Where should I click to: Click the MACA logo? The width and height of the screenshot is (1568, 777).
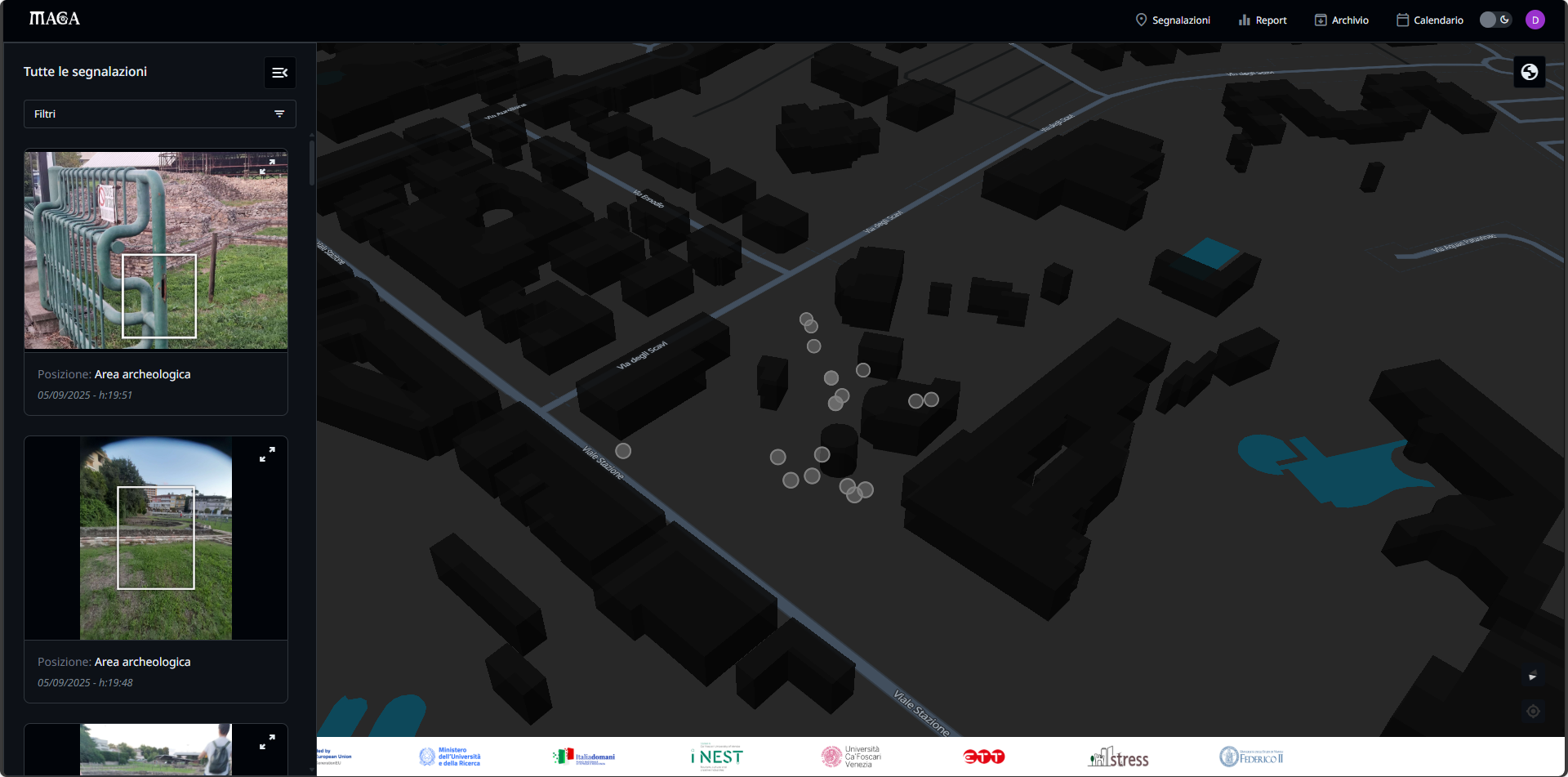click(x=54, y=18)
